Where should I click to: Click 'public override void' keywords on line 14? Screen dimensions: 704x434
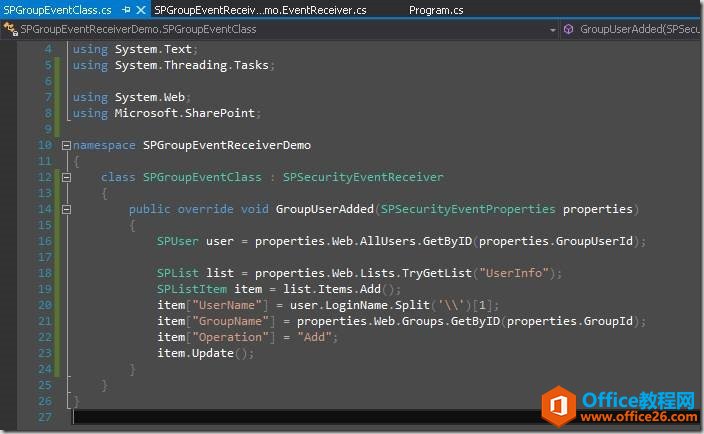coord(198,209)
